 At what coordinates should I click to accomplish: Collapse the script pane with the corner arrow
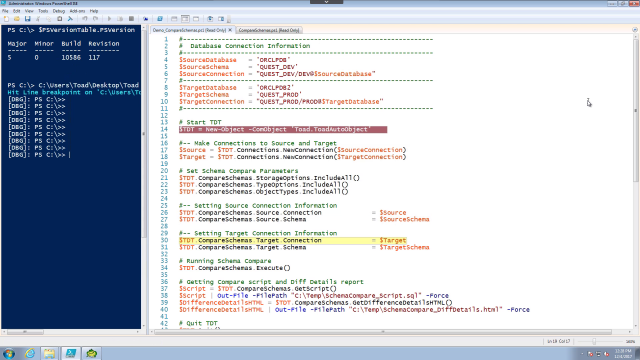[x=634, y=30]
